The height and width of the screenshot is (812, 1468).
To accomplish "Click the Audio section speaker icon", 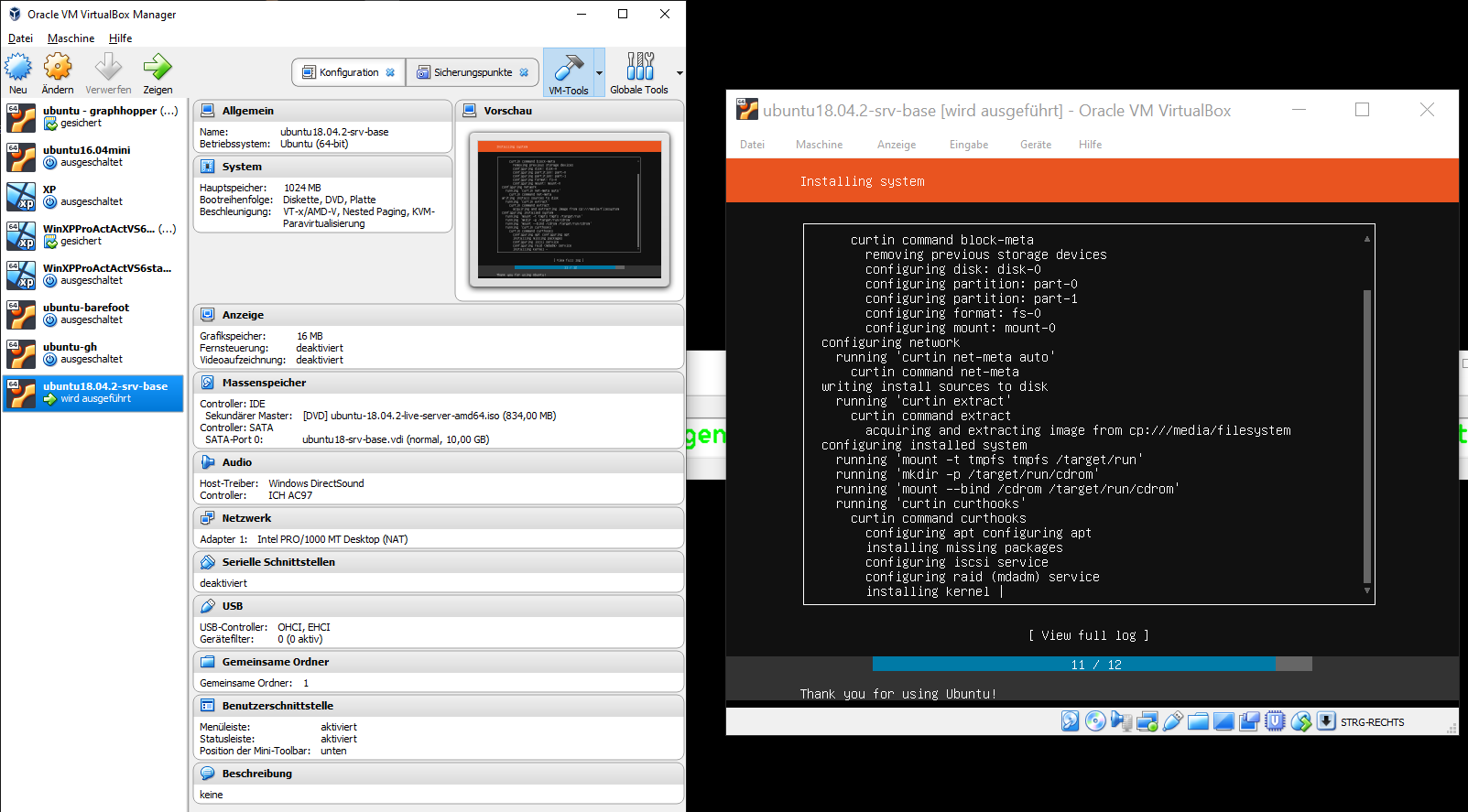I will (x=208, y=462).
